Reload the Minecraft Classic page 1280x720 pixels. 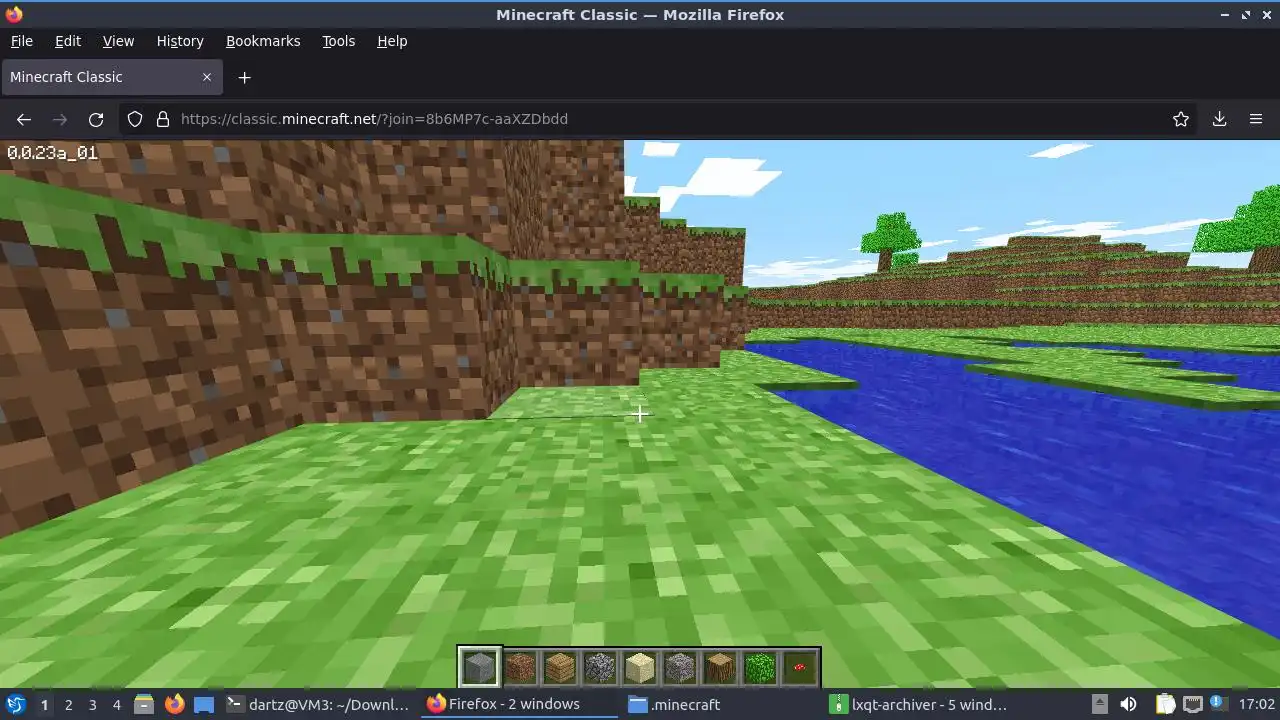coord(96,119)
